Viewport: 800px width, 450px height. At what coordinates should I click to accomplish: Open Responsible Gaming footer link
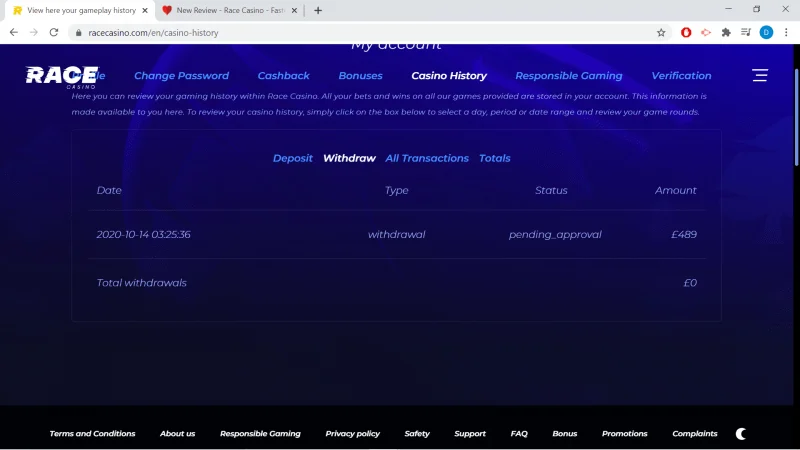coord(260,434)
